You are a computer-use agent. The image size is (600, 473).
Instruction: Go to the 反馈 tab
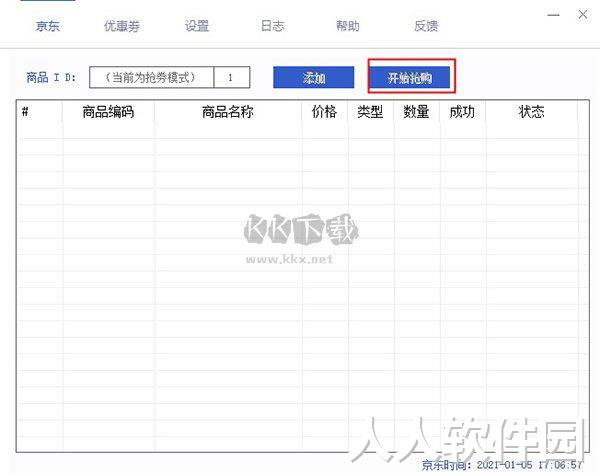(x=426, y=26)
